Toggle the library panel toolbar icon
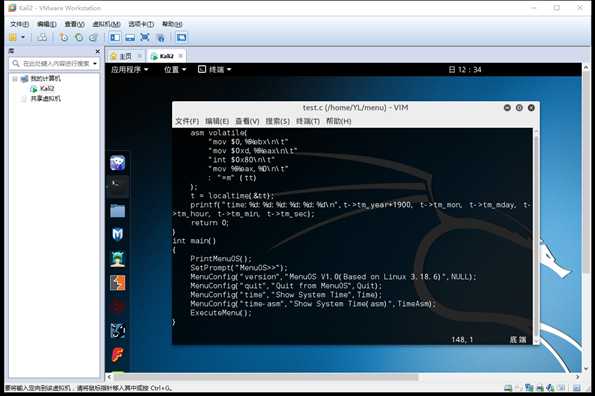Viewport: 595px width, 396px height. click(x=115, y=37)
